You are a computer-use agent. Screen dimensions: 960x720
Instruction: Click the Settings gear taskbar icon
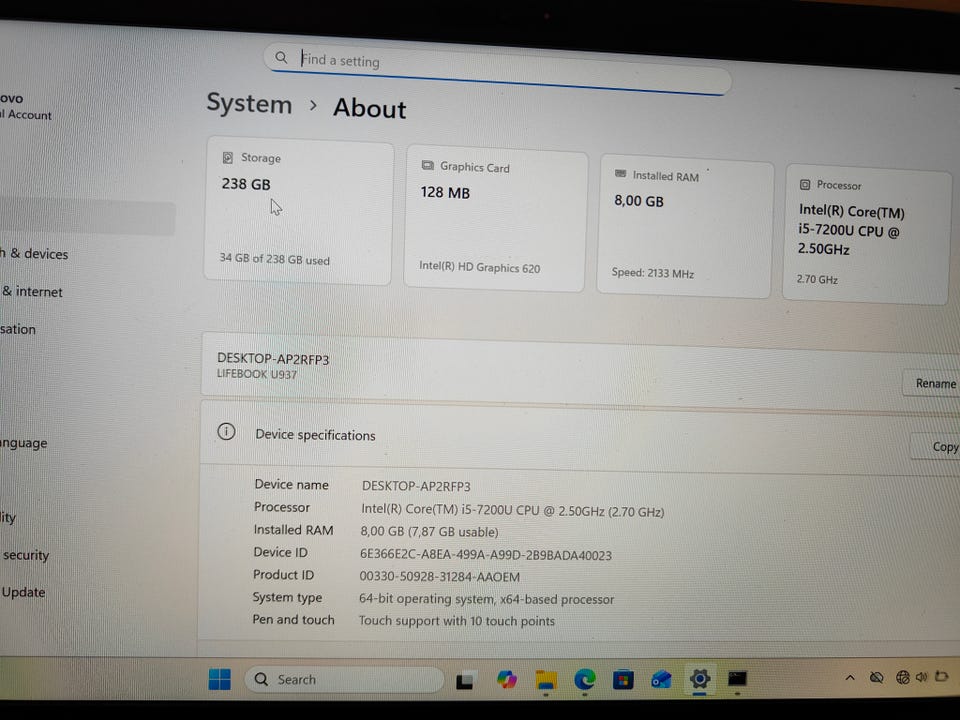[700, 678]
